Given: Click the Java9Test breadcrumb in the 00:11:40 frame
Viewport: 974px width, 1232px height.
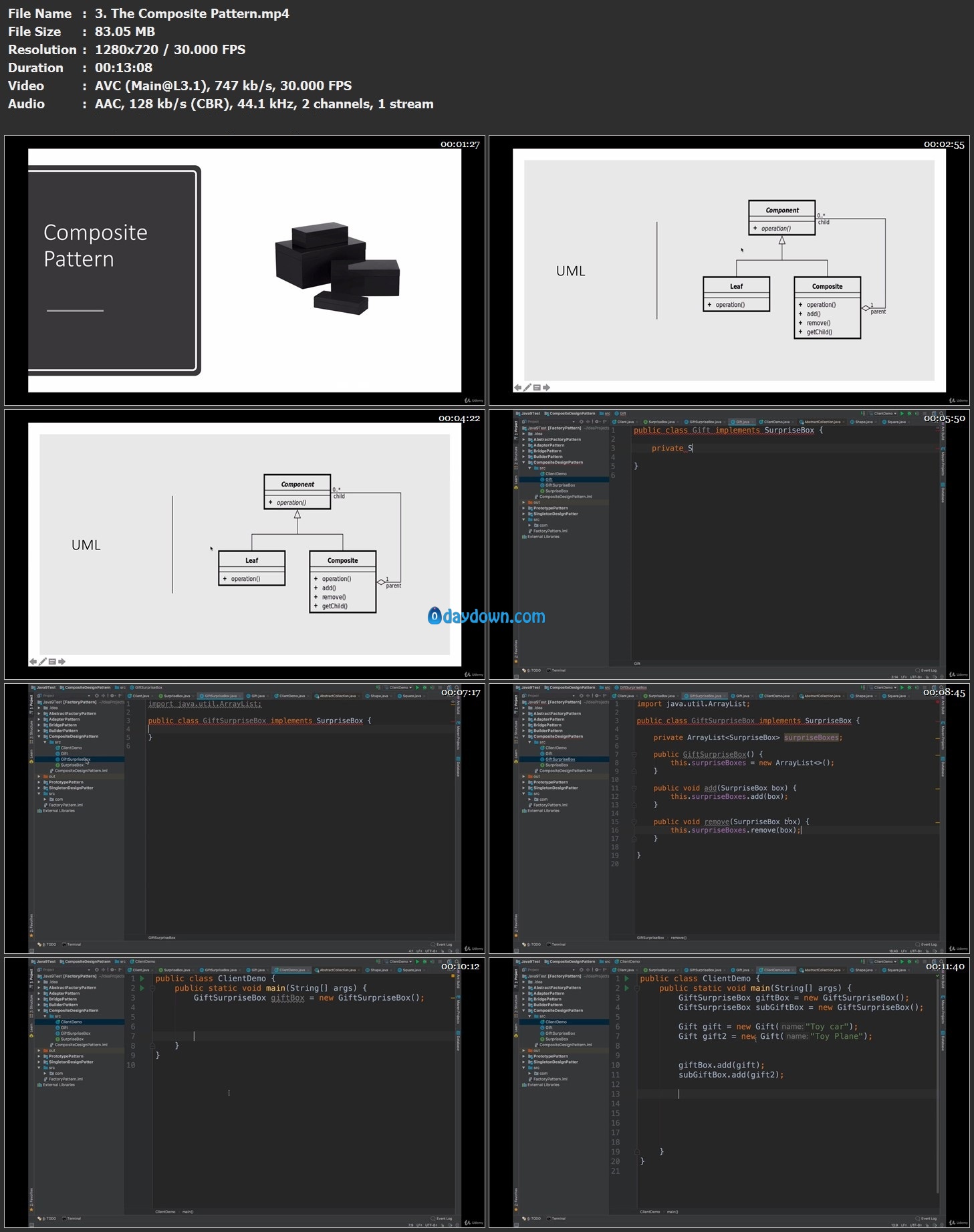Looking at the screenshot, I should point(528,961).
